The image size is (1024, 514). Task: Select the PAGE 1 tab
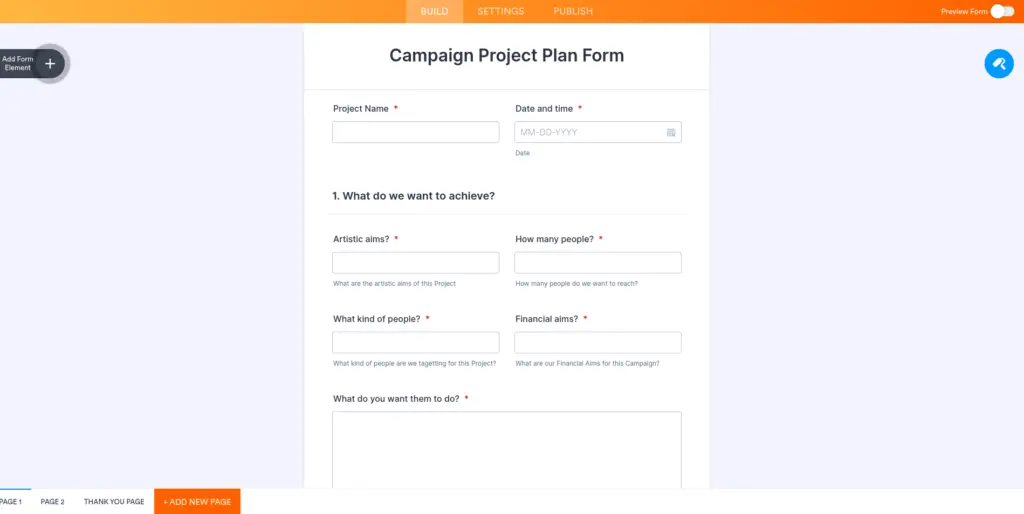[10, 502]
